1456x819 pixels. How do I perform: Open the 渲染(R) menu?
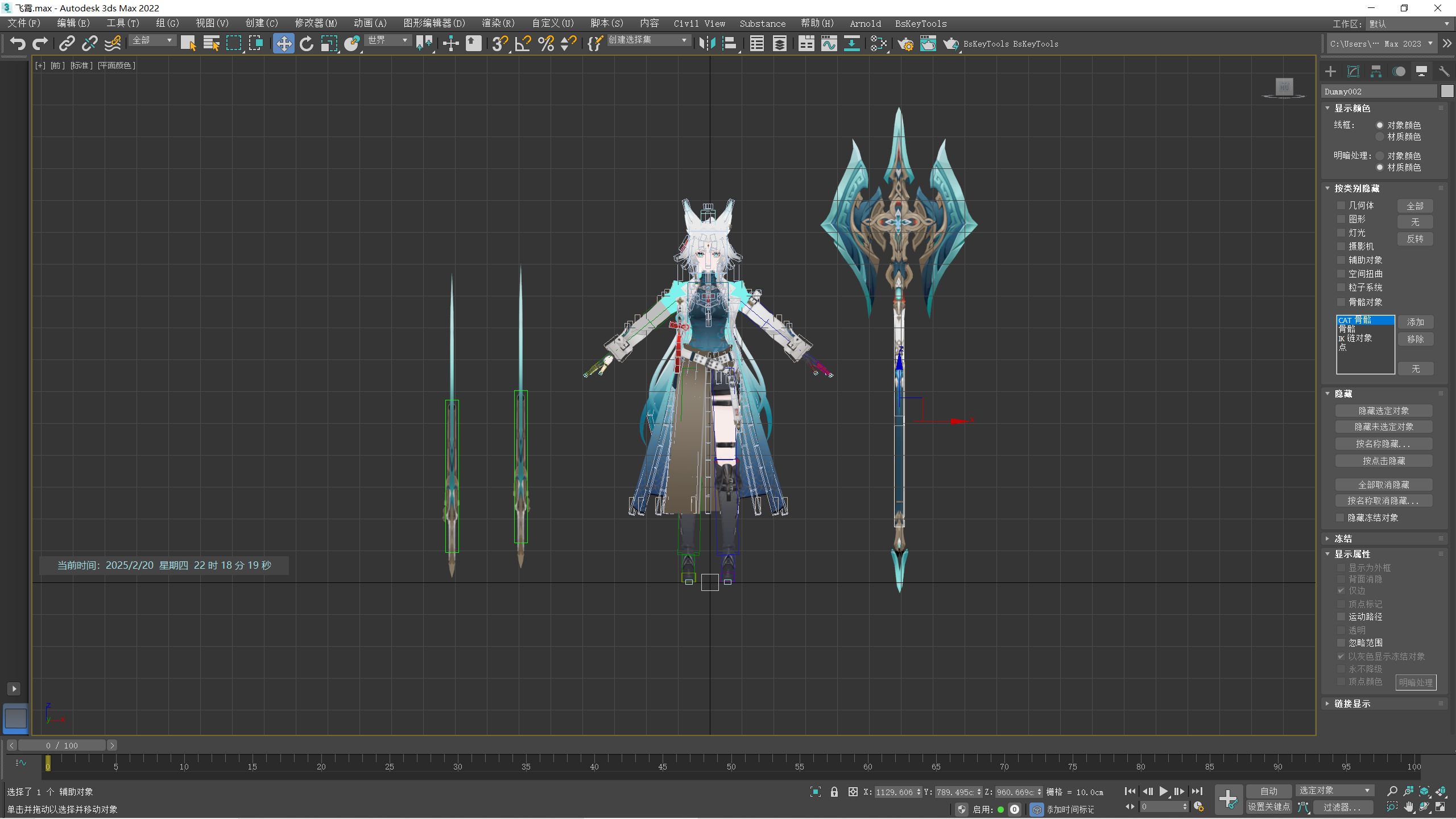point(498,23)
